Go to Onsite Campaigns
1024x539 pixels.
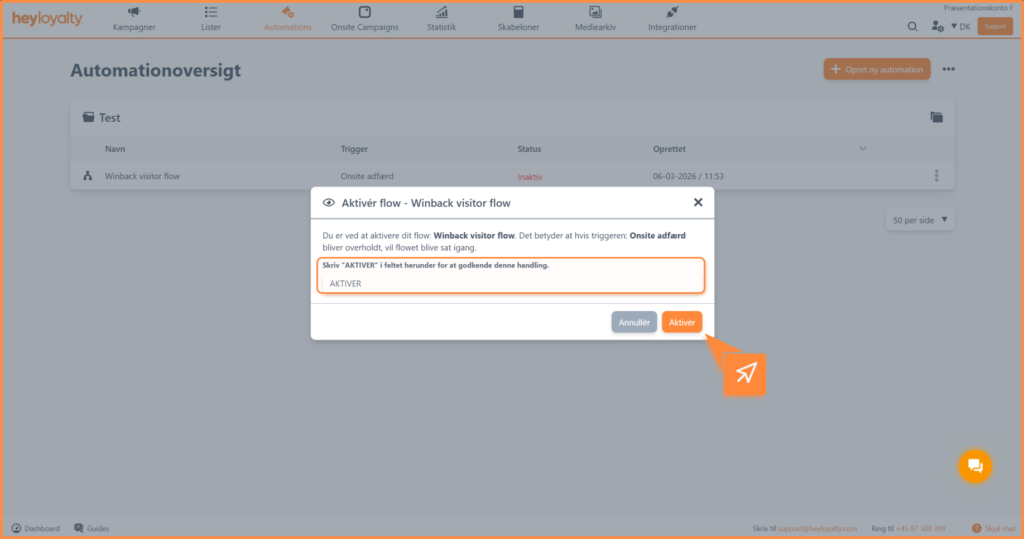(364, 19)
